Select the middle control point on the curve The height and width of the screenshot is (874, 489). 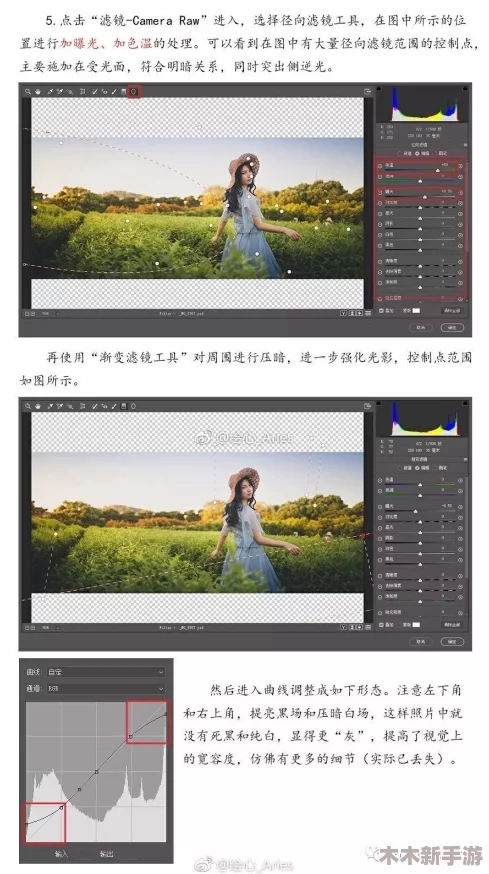point(96,772)
